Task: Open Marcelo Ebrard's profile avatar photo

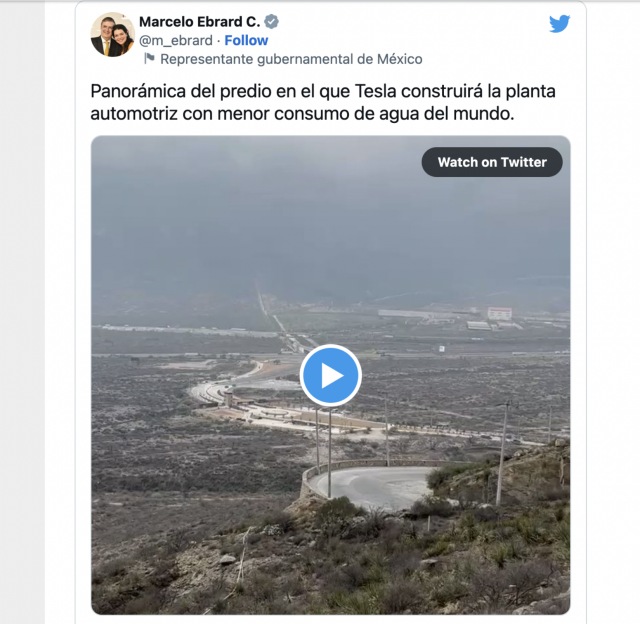Action: coord(113,34)
